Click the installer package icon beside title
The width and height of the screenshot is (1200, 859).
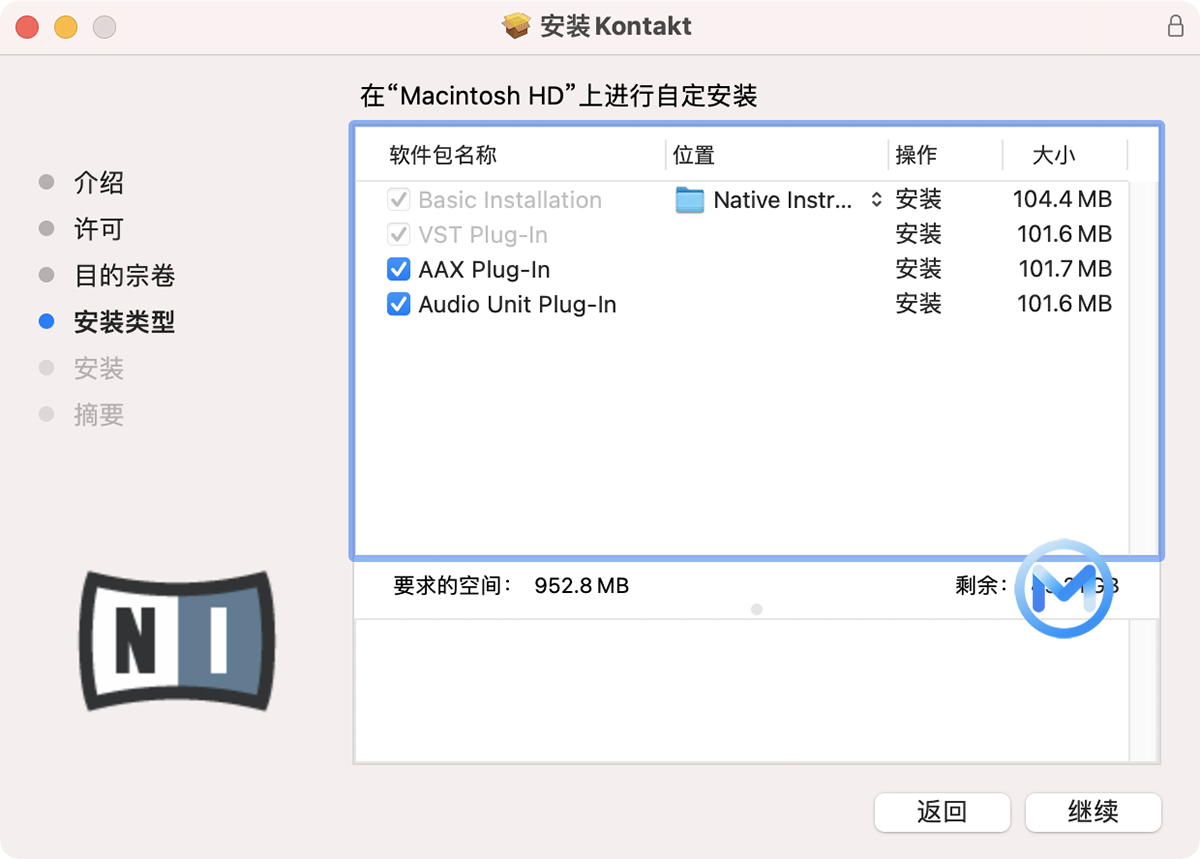point(516,26)
